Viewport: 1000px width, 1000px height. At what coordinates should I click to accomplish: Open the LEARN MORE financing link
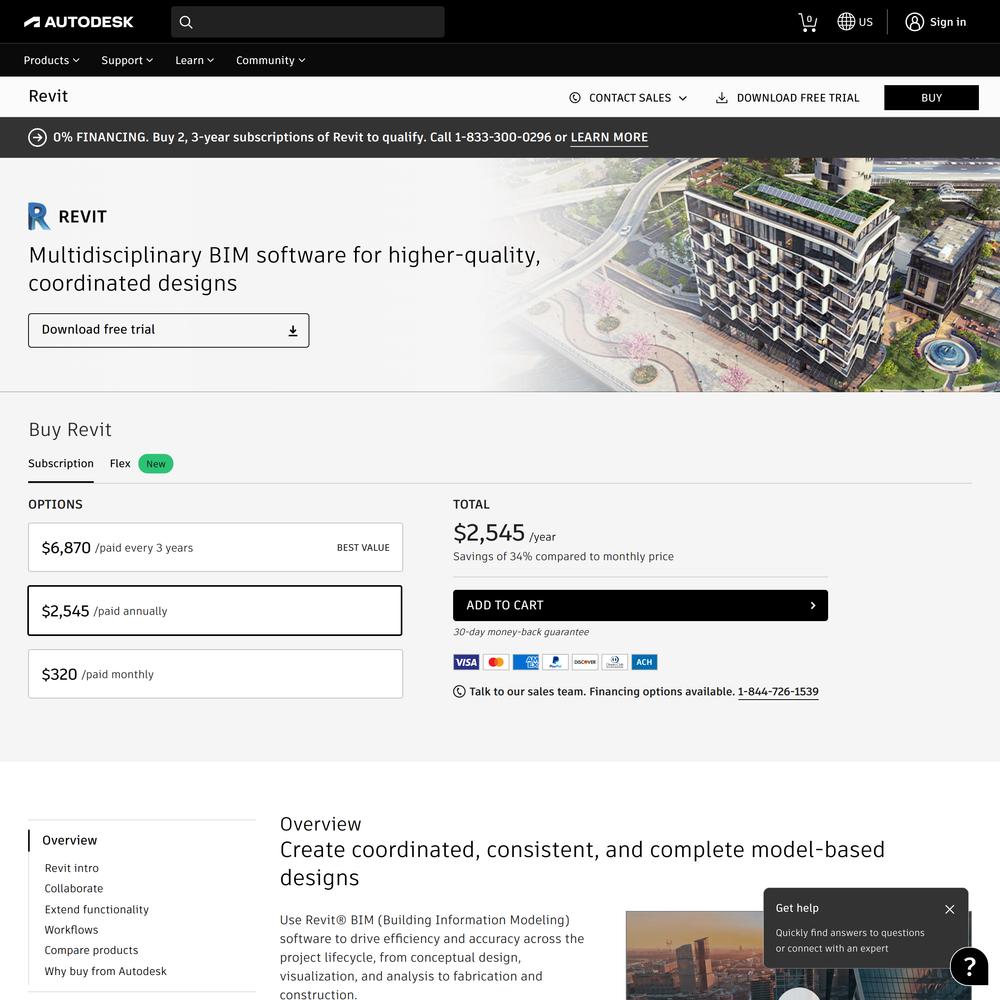coord(609,137)
